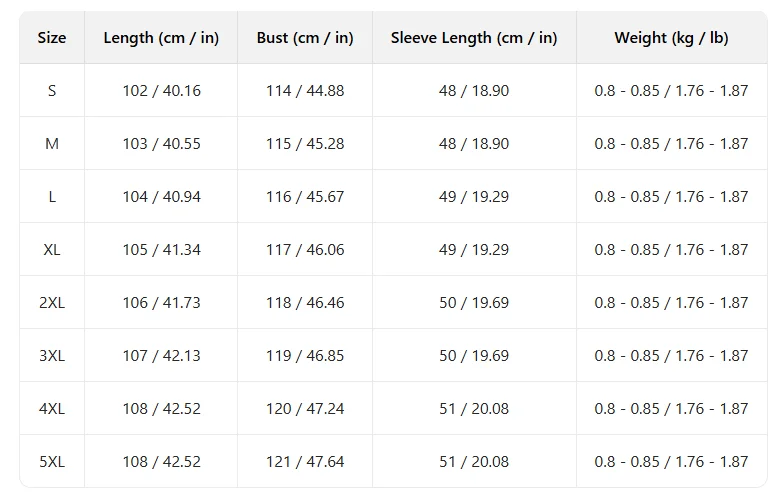Click the weight cell in the 2XL row
This screenshot has height=492, width=781.
pyautogui.click(x=671, y=303)
